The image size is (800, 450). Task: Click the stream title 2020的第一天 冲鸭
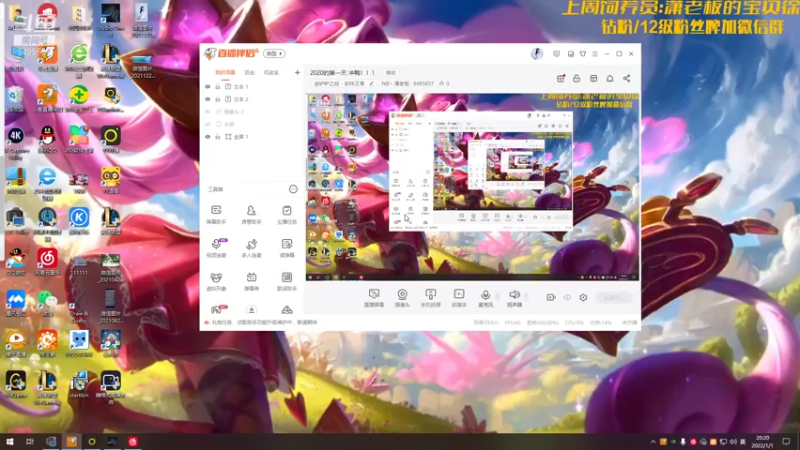pos(343,73)
